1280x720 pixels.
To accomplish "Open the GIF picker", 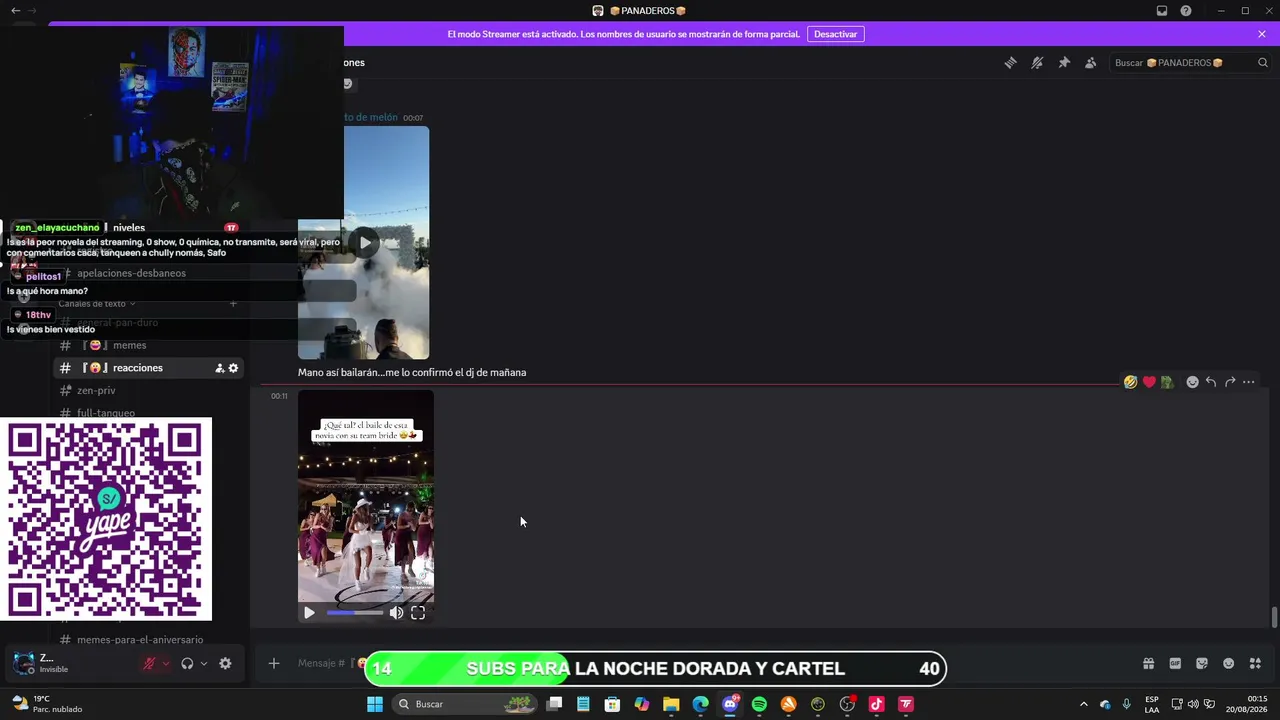I will point(1175,663).
